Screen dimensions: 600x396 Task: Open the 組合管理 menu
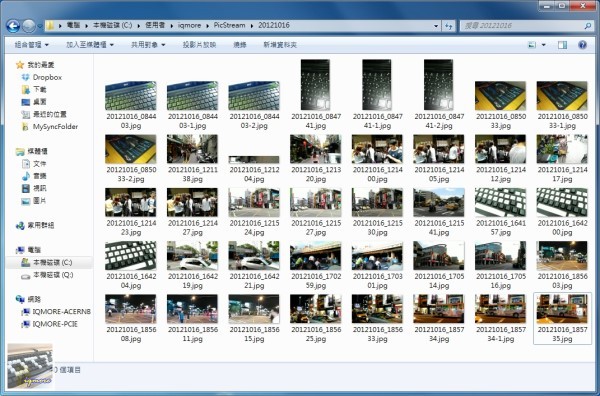[31, 45]
